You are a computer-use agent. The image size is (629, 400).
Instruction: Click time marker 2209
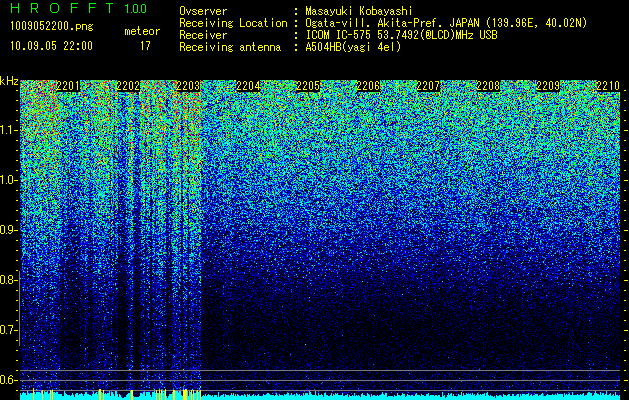point(548,86)
